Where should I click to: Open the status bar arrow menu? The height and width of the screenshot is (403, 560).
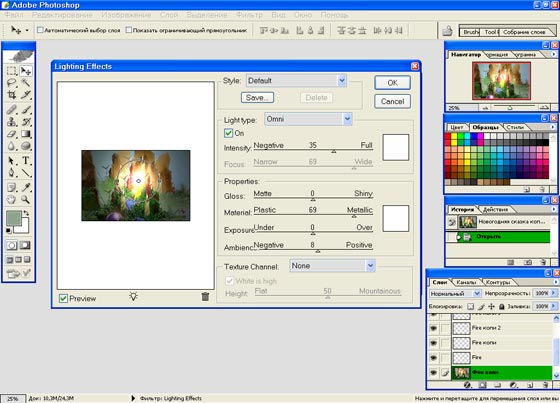point(133,398)
